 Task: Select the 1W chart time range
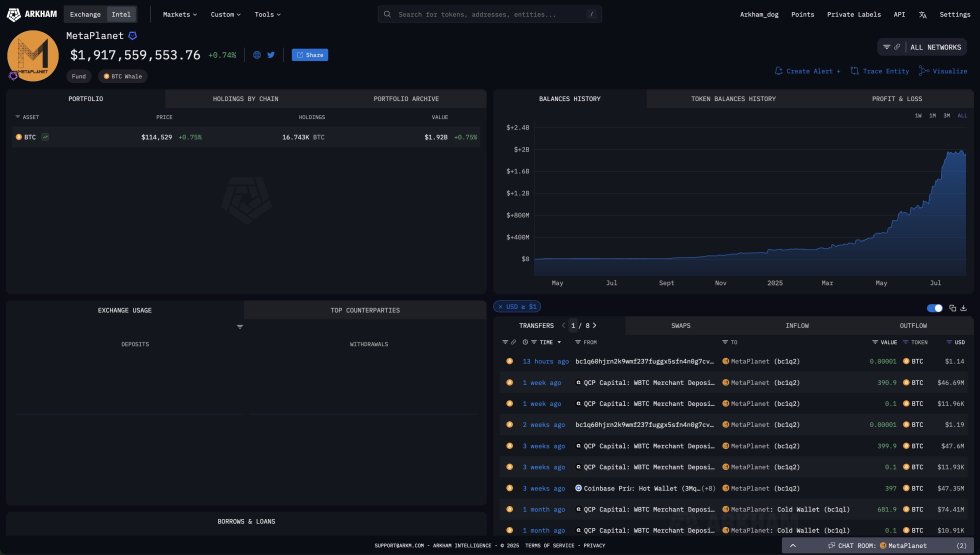918,116
